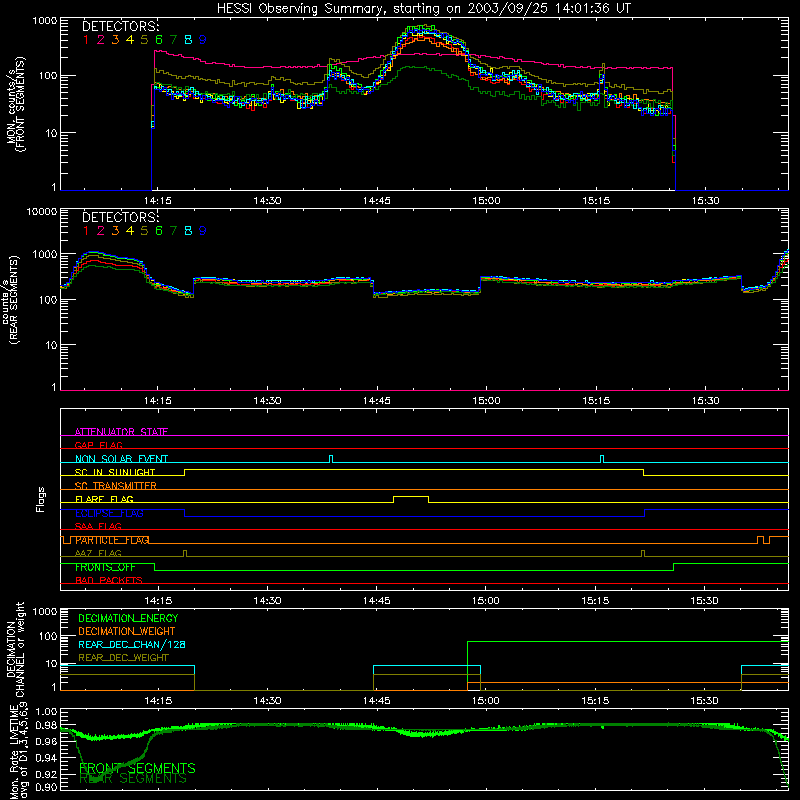Click the PARTICLE_FLAG label

click(x=112, y=540)
